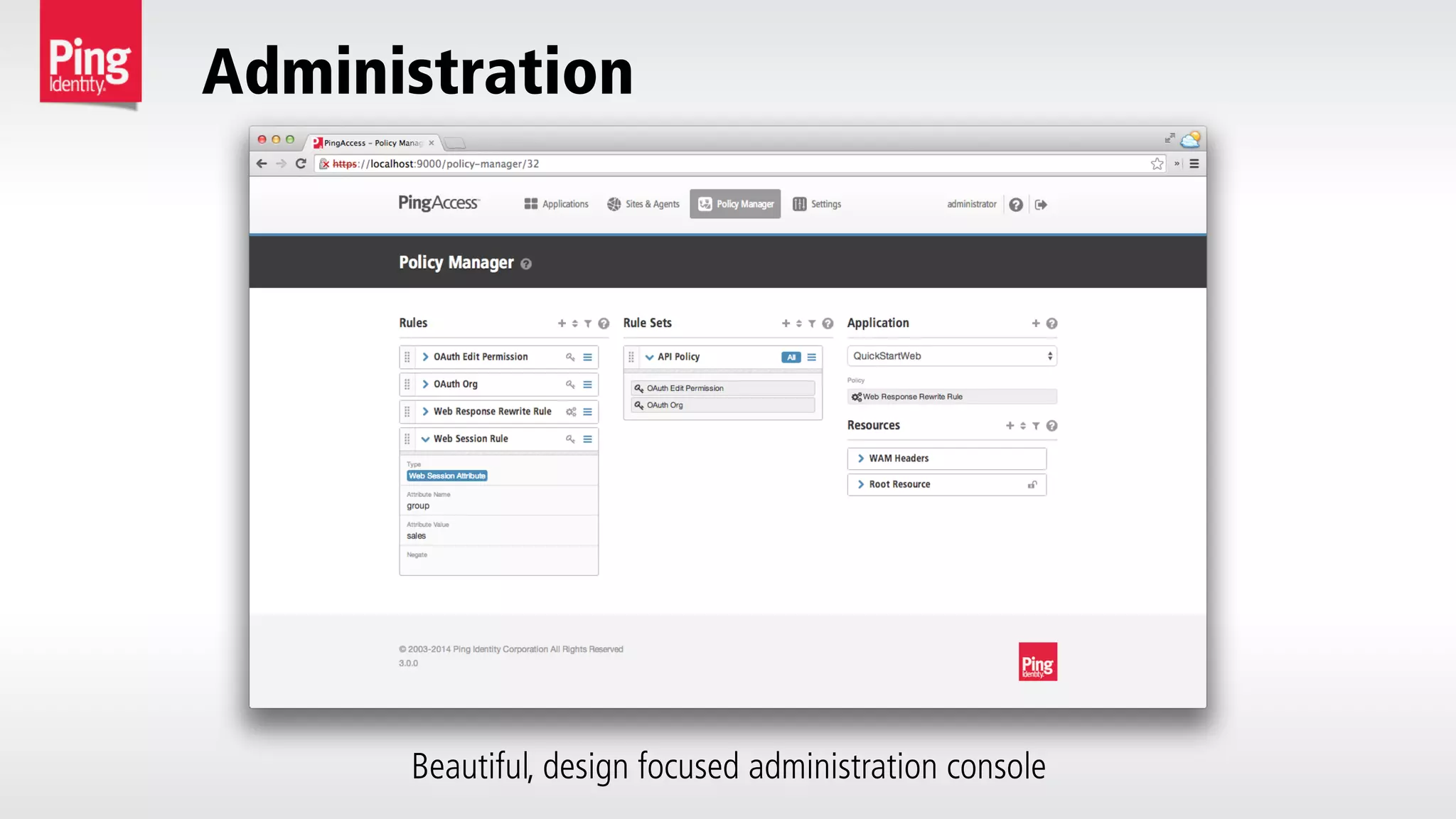Viewport: 1456px width, 819px height.
Task: Open menu for Web Response Rewrite Rule
Action: coord(587,412)
